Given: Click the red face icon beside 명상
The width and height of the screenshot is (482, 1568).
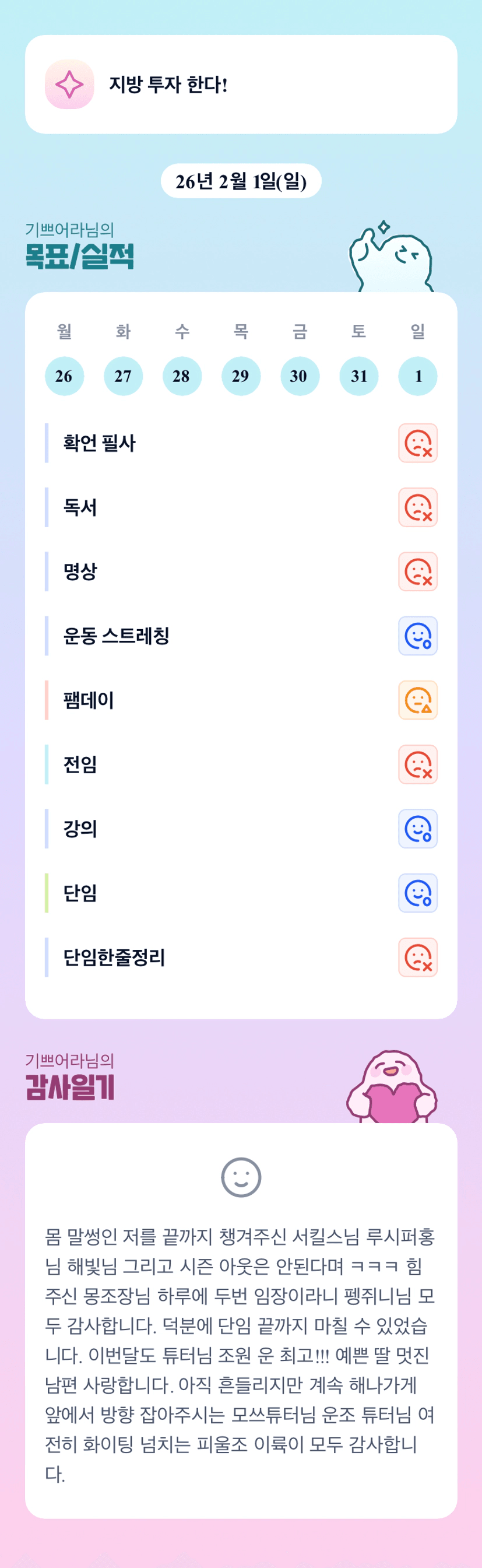Looking at the screenshot, I should pos(417,571).
